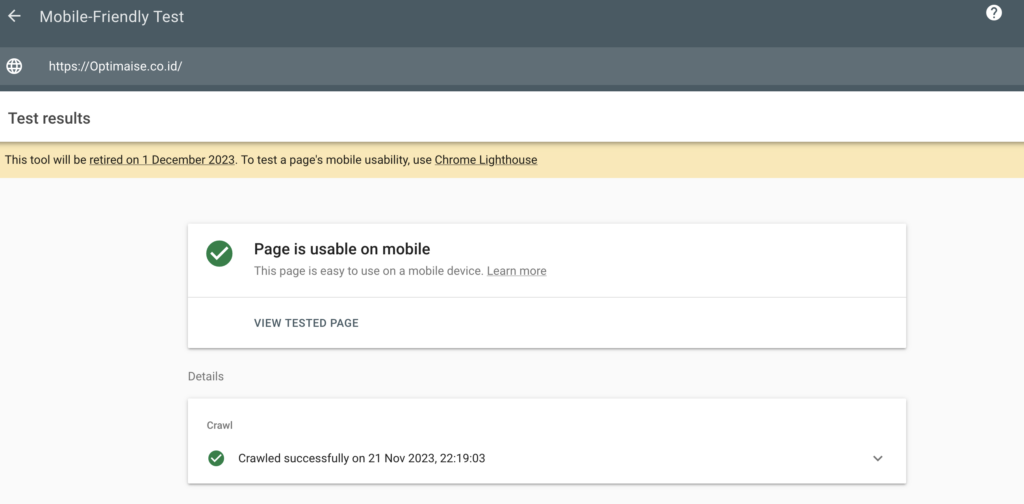Click the globe icon beside the URL
Image resolution: width=1024 pixels, height=504 pixels.
click(14, 66)
